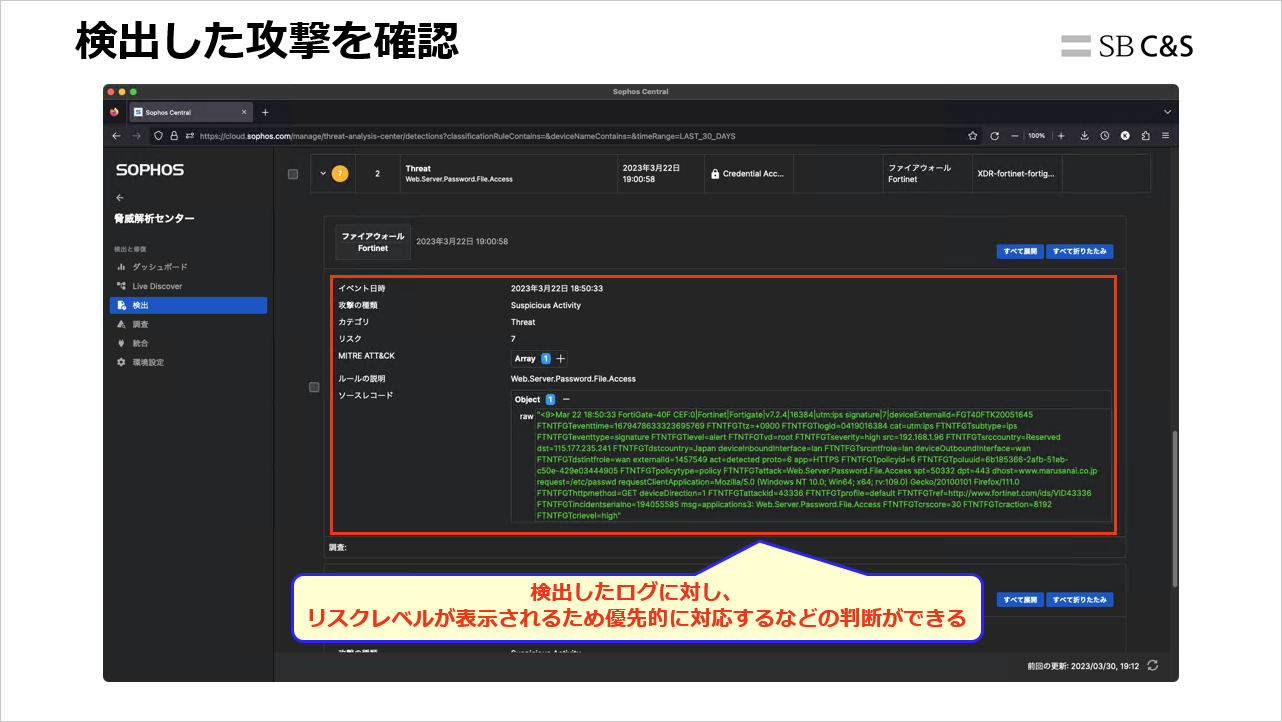1282x722 pixels.
Task: Zoom out using the minus toolbar icon
Action: coord(1015,136)
